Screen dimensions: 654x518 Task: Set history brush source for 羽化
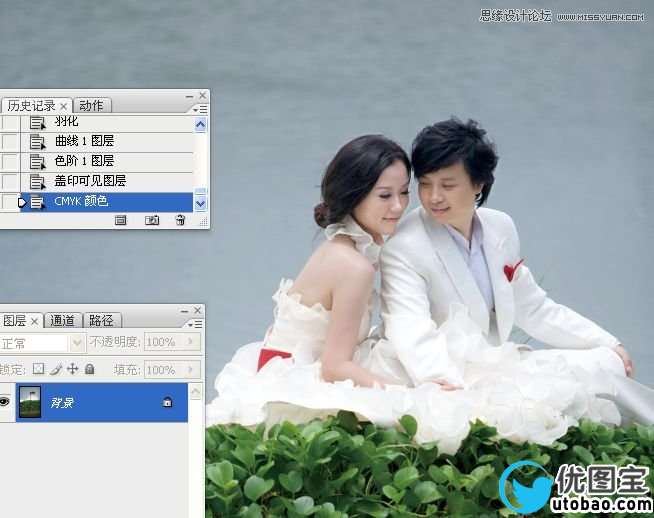coord(10,123)
